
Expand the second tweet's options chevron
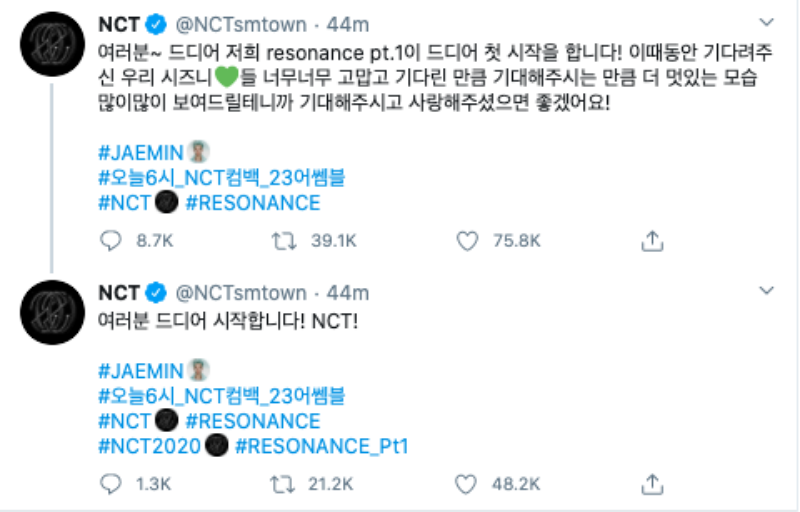(767, 290)
